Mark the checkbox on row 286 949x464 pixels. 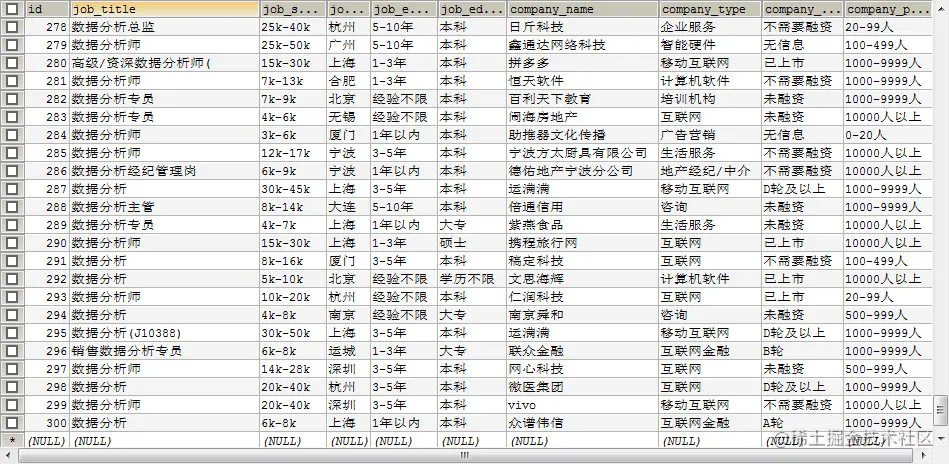pyautogui.click(x=12, y=171)
